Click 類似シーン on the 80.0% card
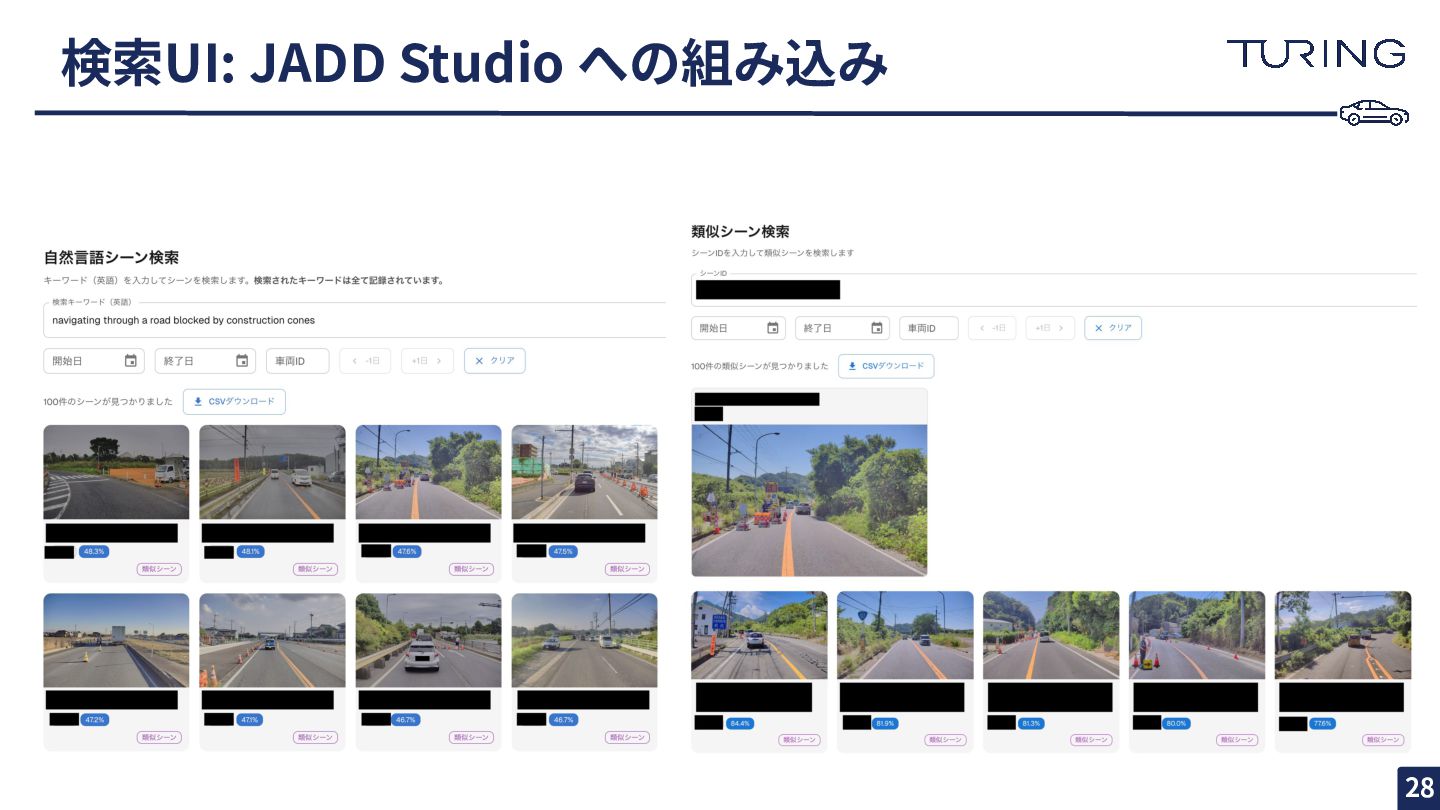The image size is (1440, 810). pos(1237,740)
